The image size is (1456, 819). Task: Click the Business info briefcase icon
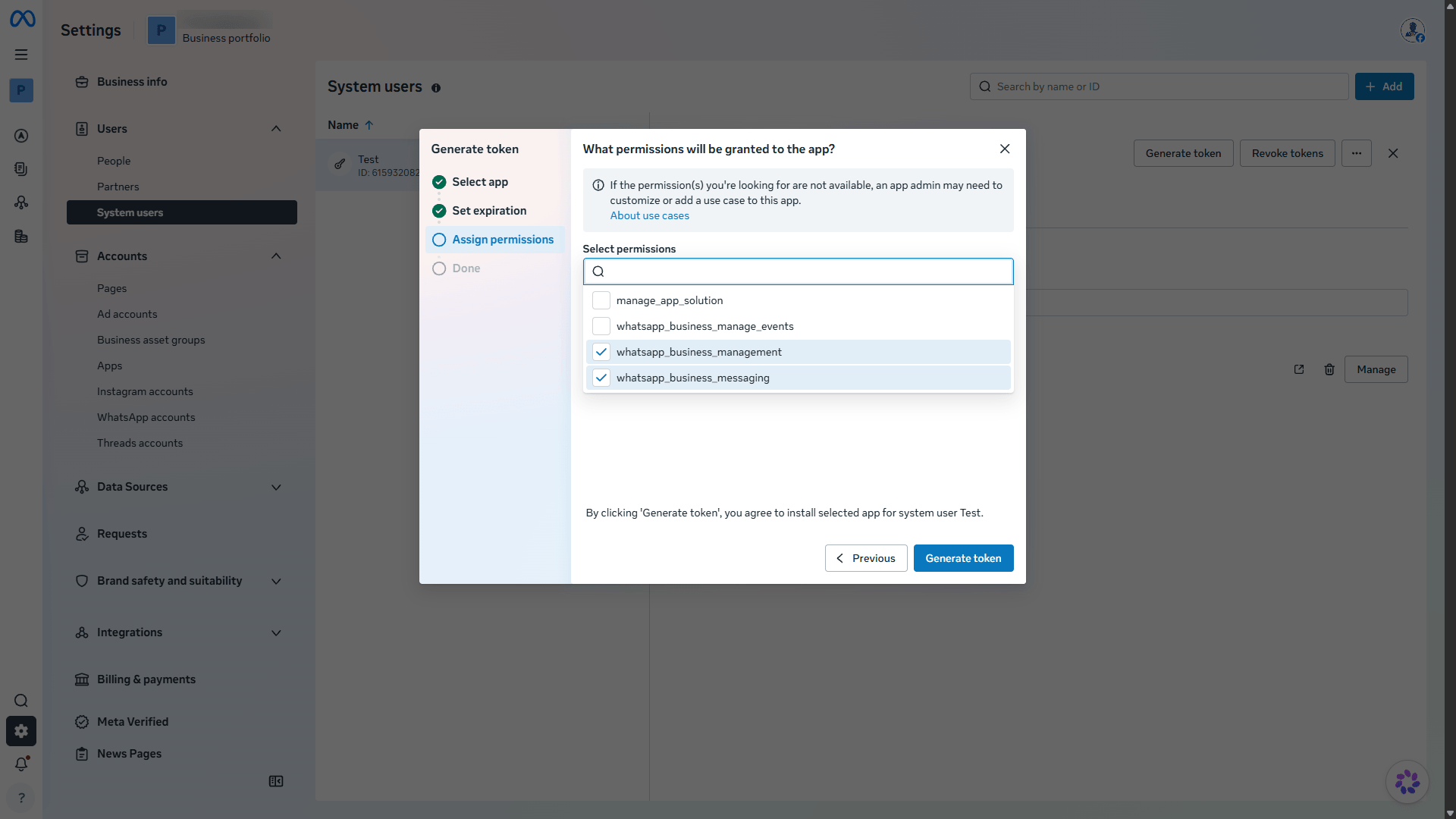[82, 82]
